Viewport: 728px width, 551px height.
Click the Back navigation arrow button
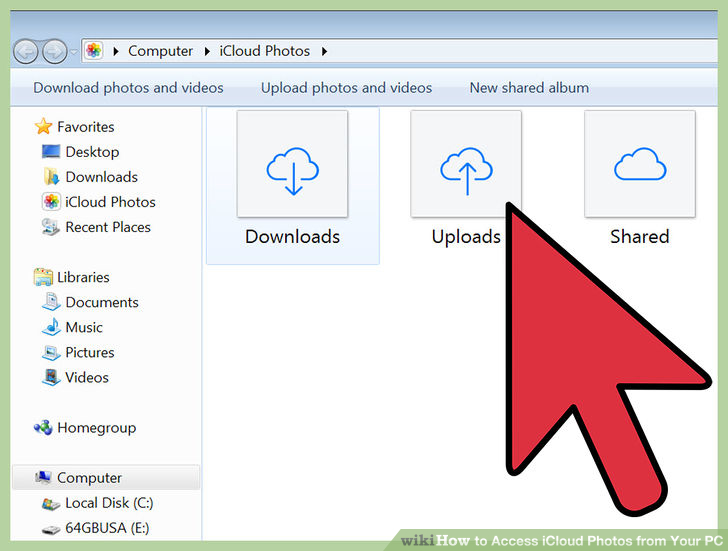[25, 51]
